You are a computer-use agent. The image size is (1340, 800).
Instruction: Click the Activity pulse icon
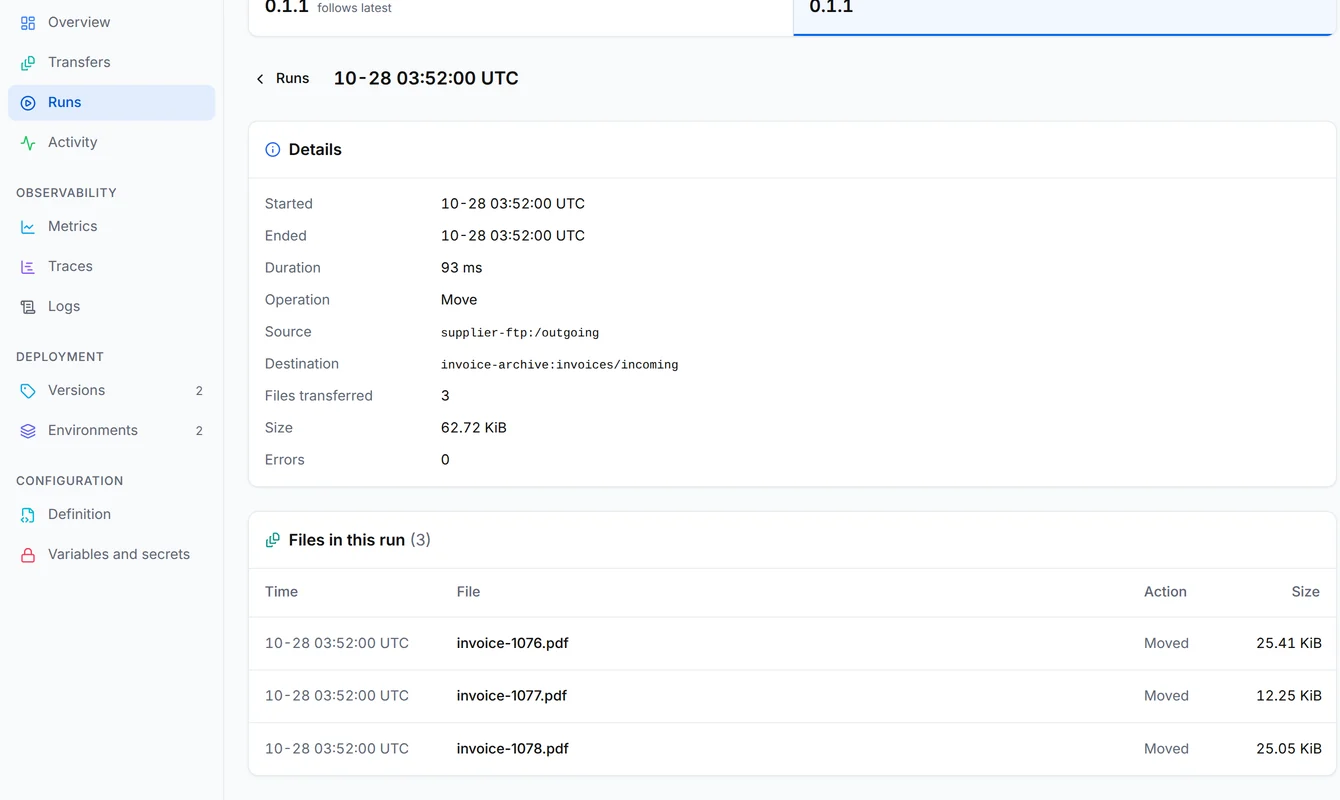click(x=28, y=142)
